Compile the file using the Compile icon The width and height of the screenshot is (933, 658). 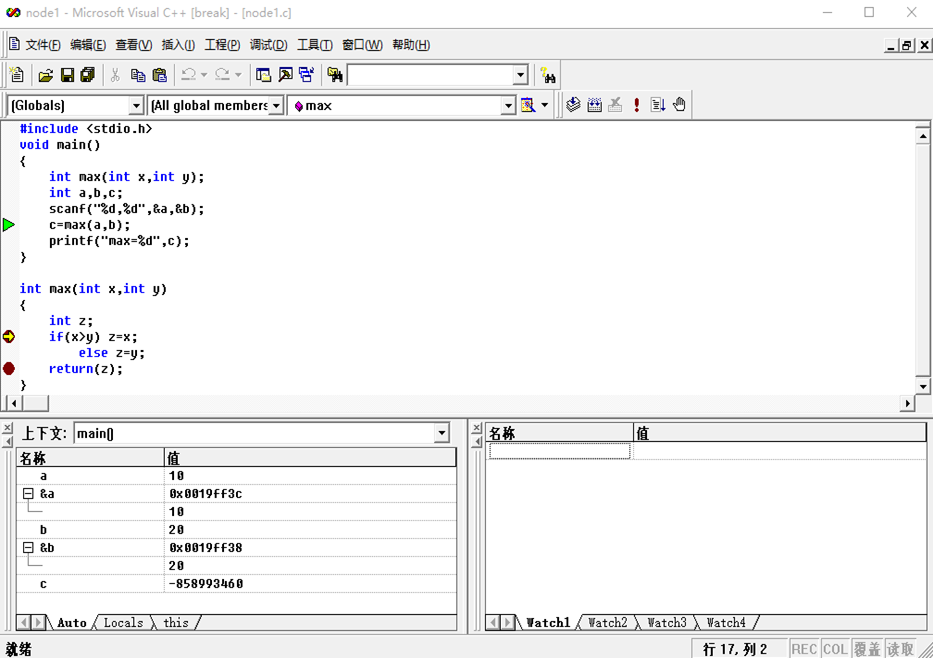click(573, 105)
